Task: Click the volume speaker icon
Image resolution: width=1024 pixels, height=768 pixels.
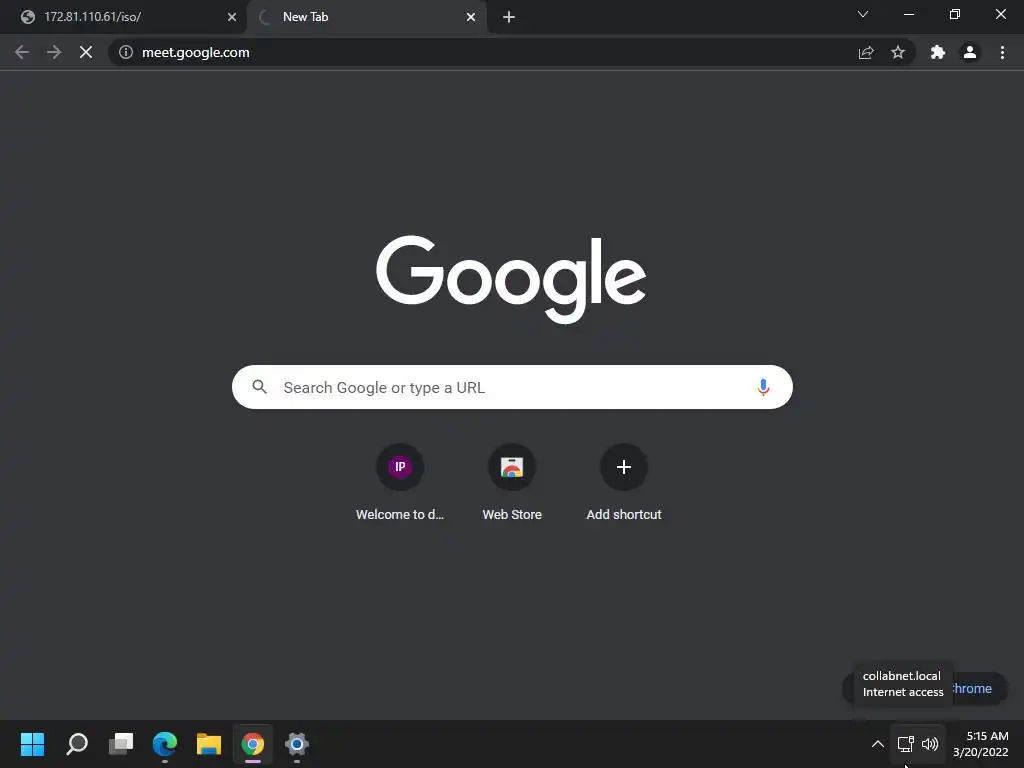Action: 930,744
